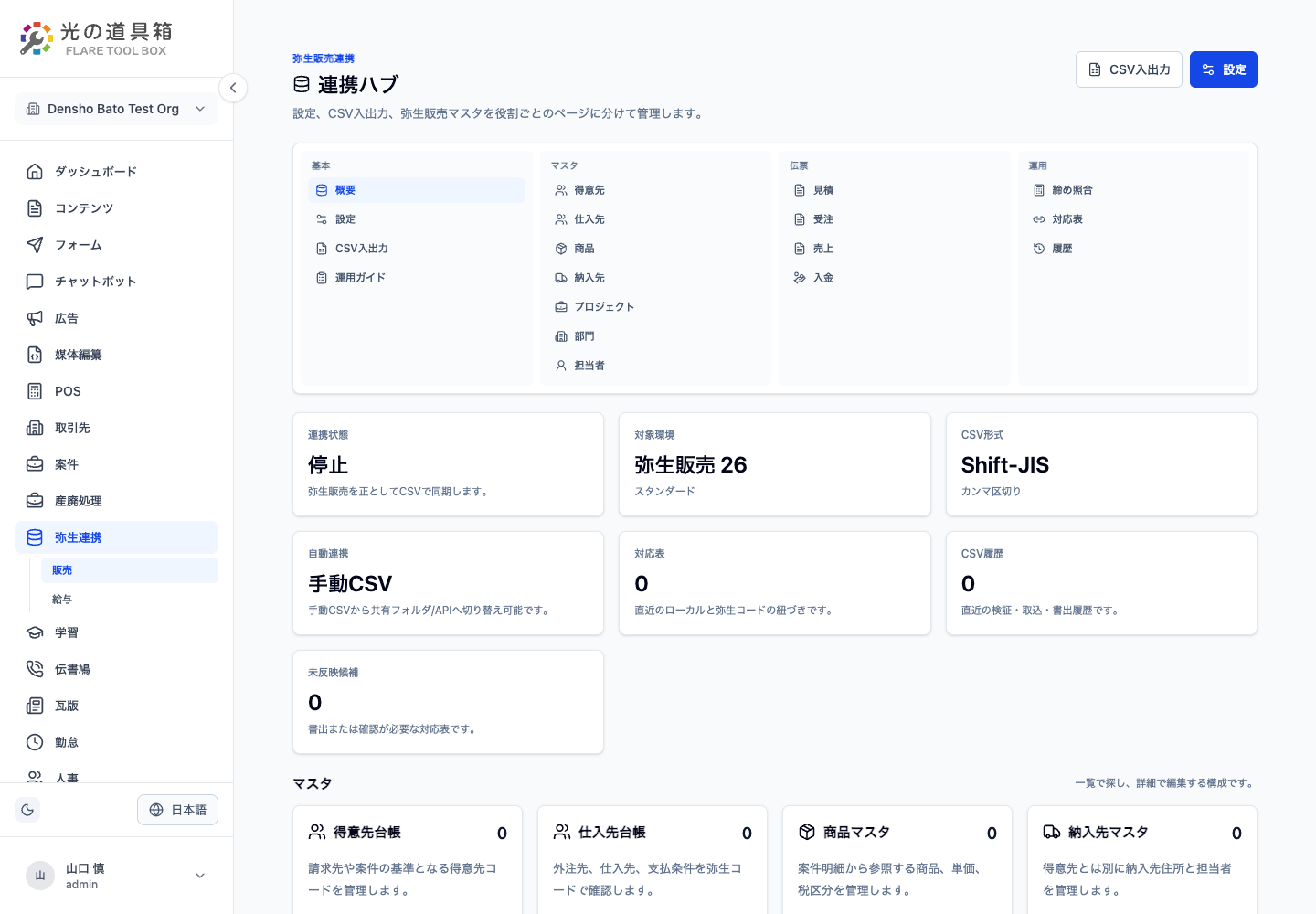This screenshot has width=1316, height=914.
Task: Click the 伝書鳩 phone icon
Action: [x=35, y=669]
